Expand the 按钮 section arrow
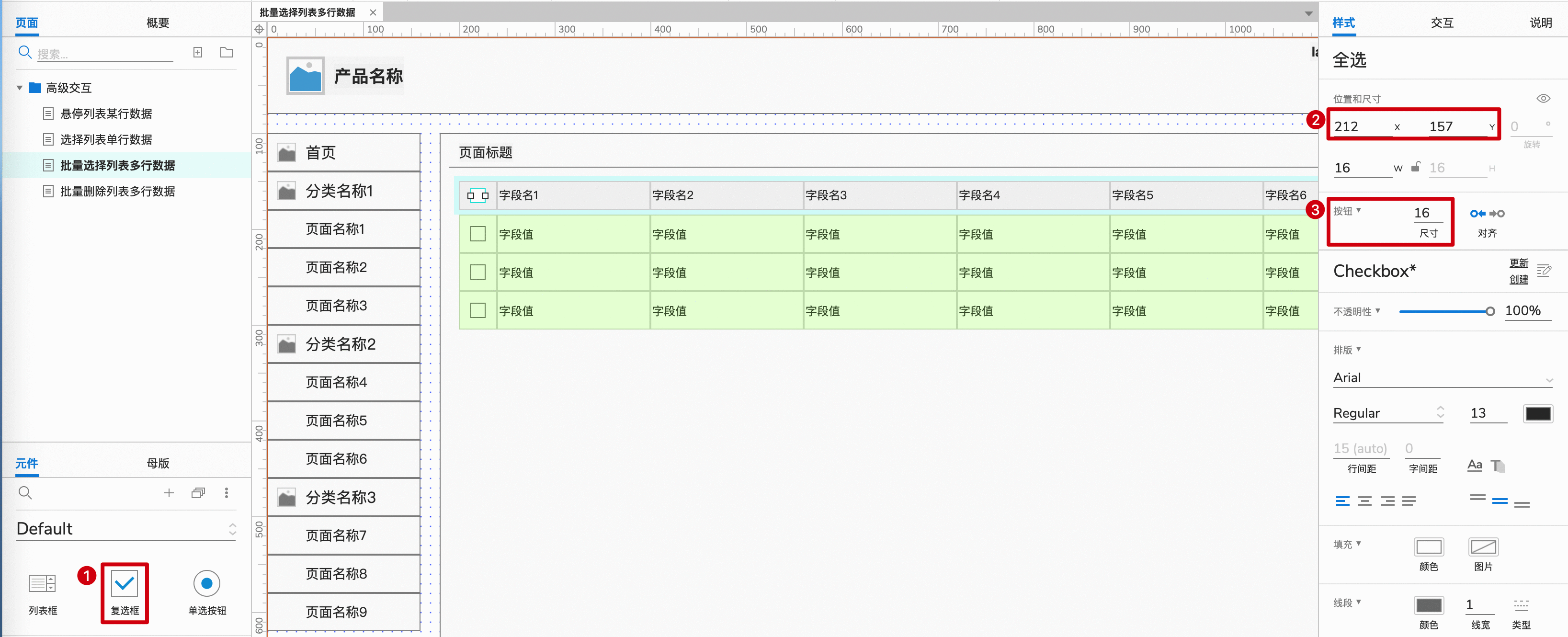The height and width of the screenshot is (637, 1568). (1359, 211)
